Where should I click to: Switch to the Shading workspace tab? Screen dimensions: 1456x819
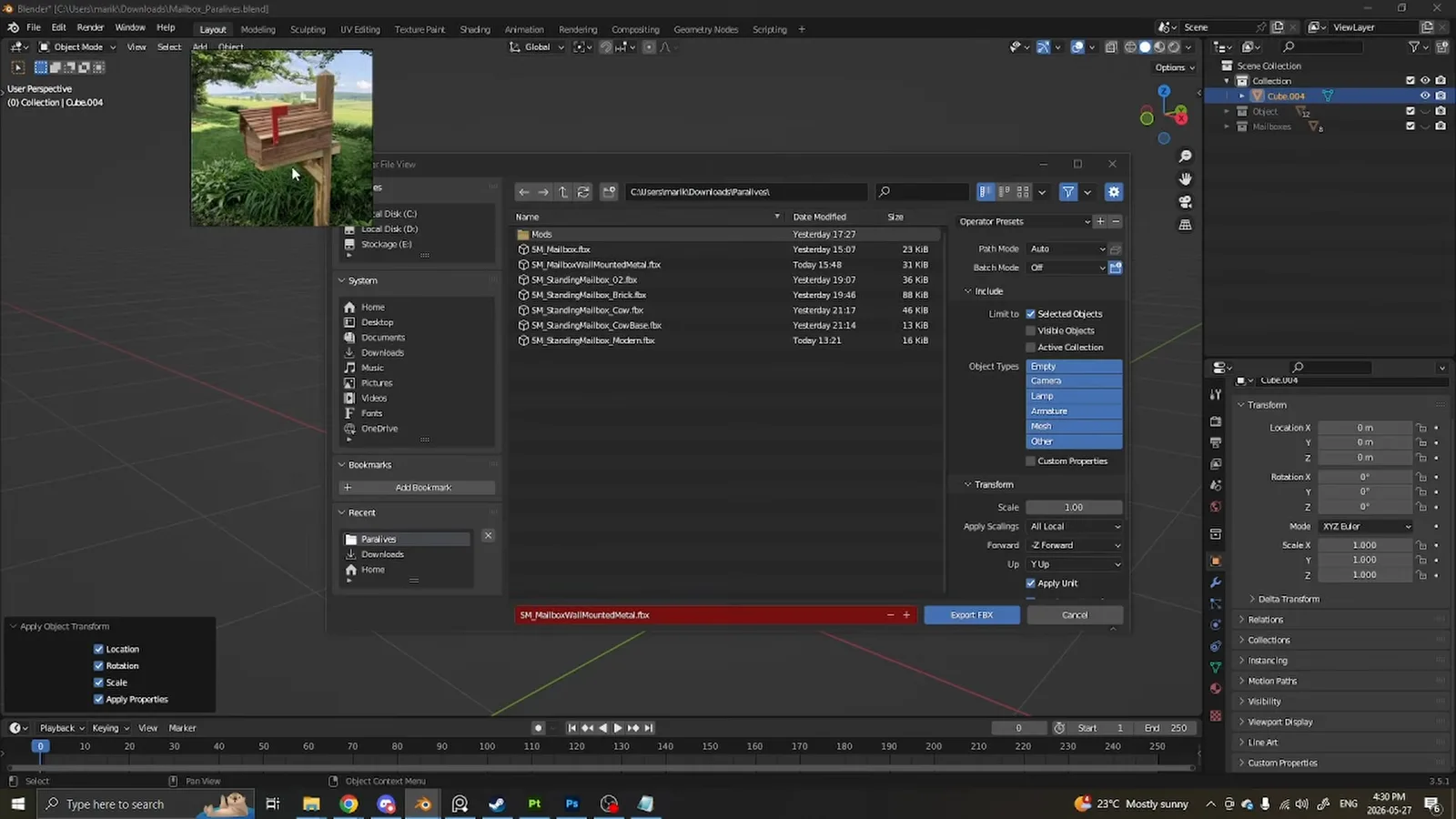[475, 29]
